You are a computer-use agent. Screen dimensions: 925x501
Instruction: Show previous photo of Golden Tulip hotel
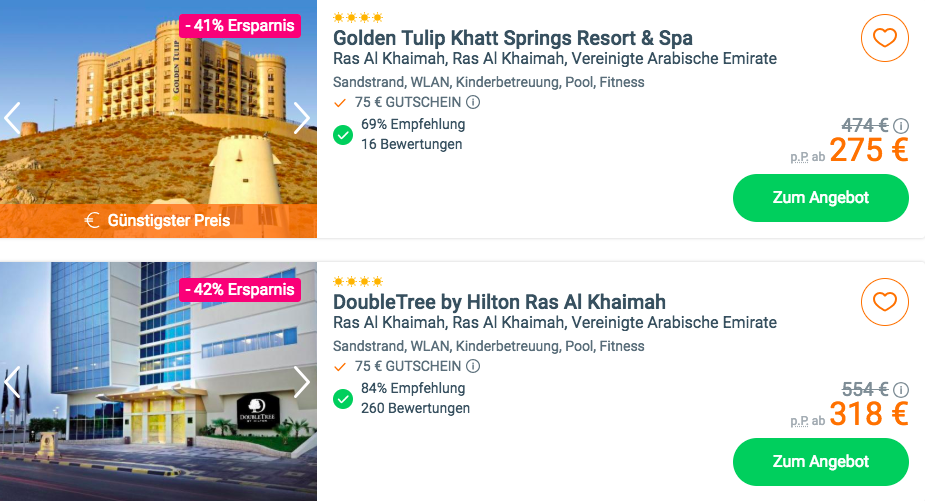[12, 118]
